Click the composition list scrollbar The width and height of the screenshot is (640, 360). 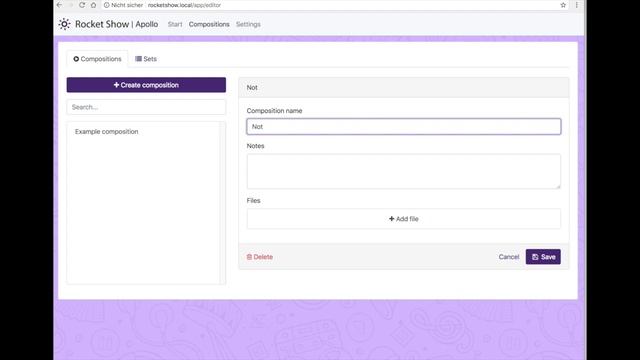pos(222,203)
